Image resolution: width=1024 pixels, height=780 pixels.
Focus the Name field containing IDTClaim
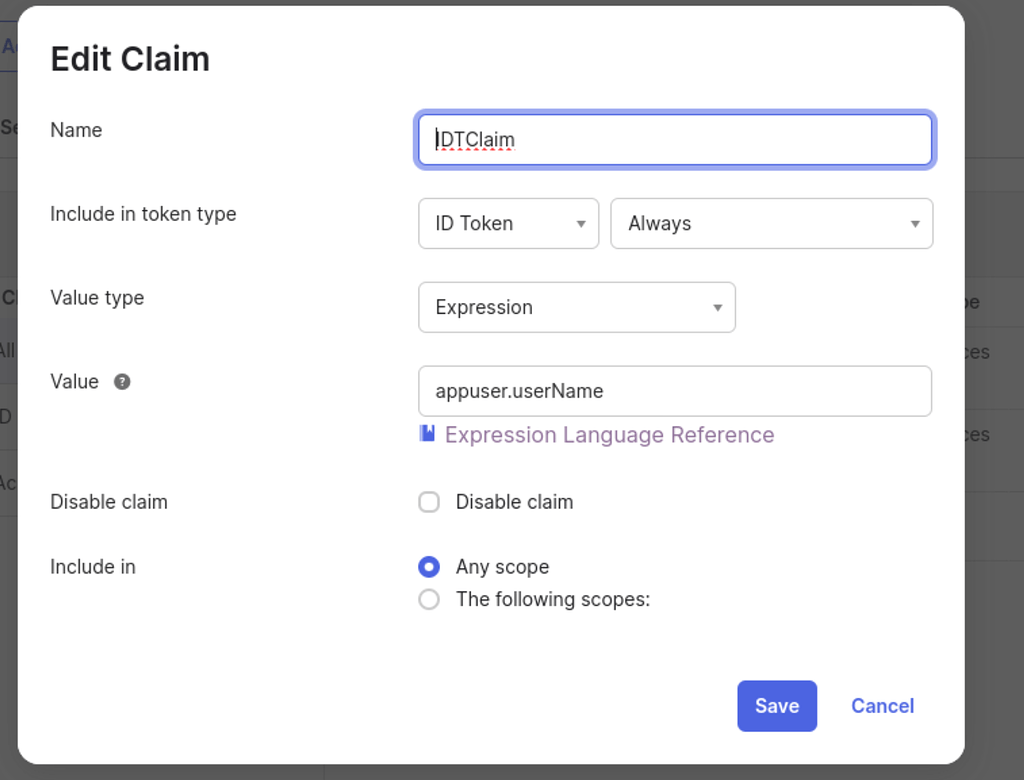(x=675, y=140)
